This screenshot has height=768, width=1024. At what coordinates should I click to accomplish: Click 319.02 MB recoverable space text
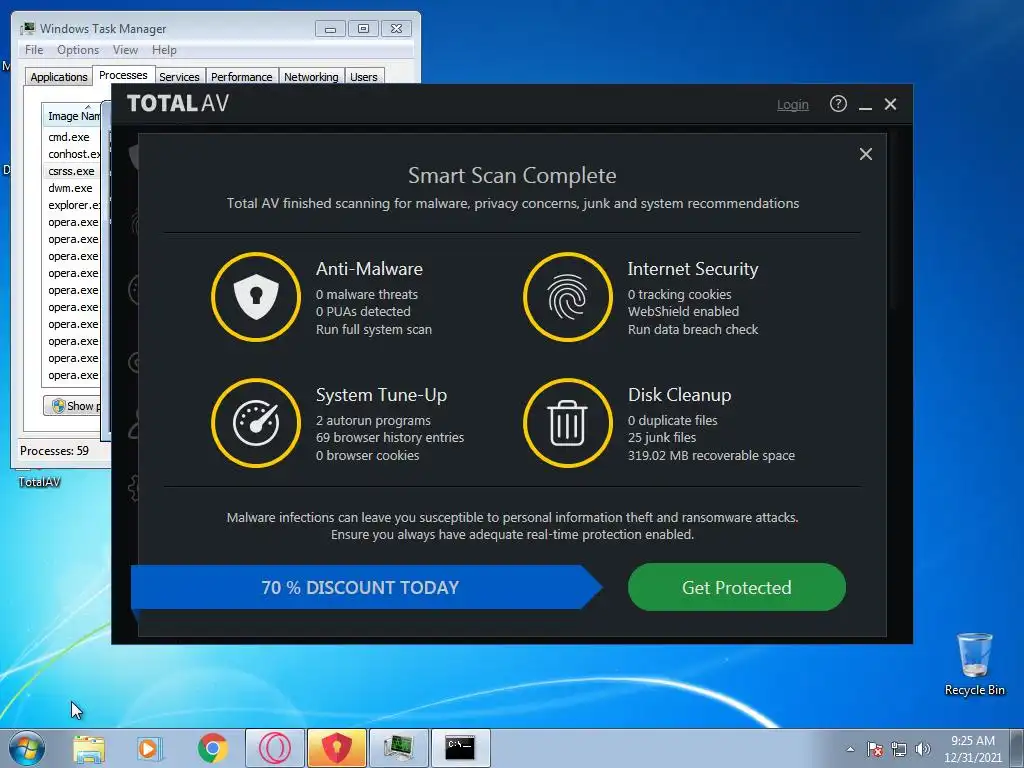pyautogui.click(x=711, y=455)
